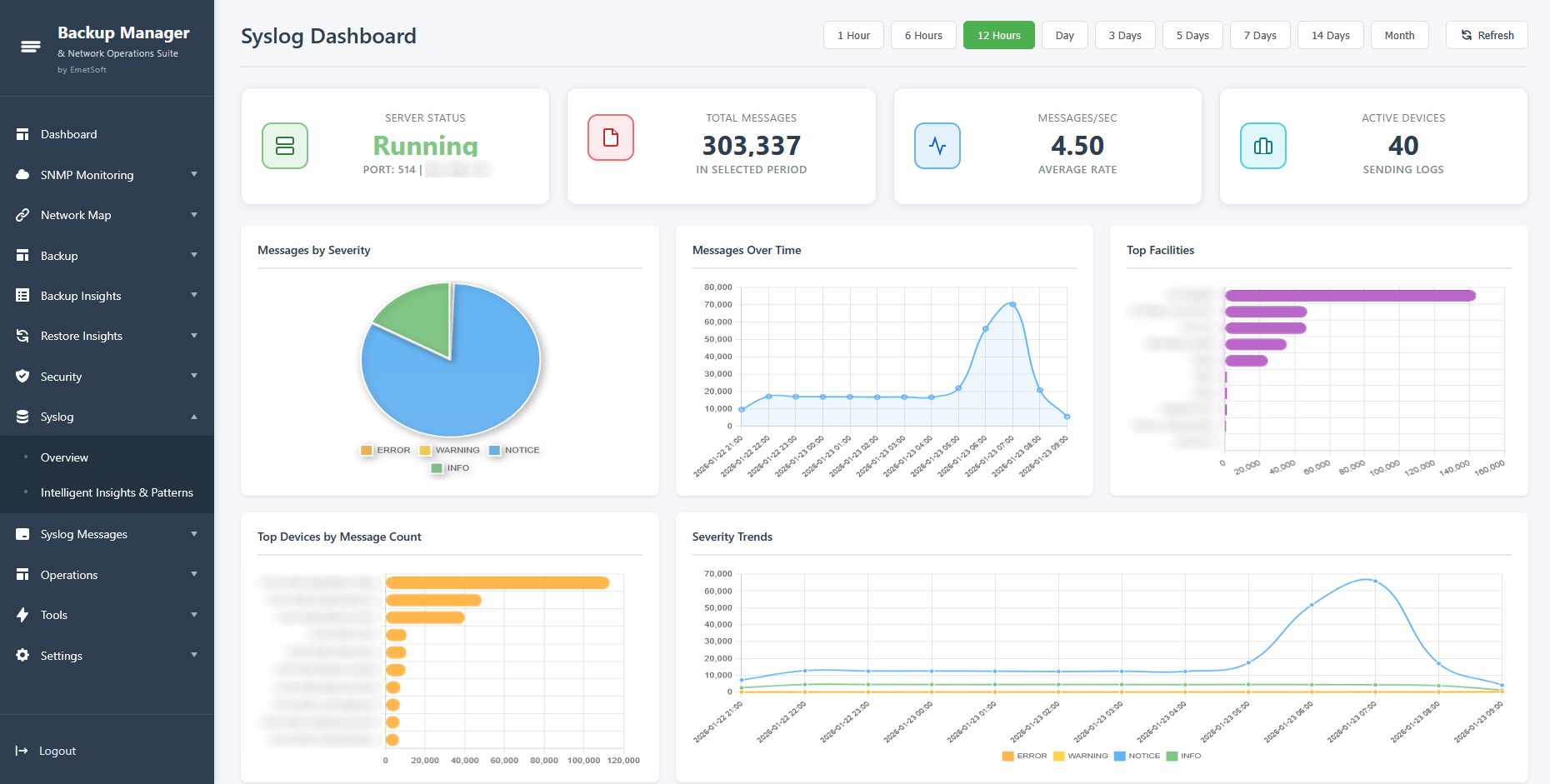Toggle ERROR legend in Messages by Severity
The height and width of the screenshot is (784, 1550).
(386, 450)
